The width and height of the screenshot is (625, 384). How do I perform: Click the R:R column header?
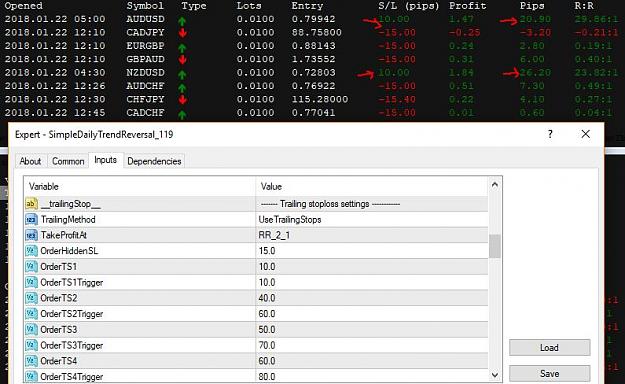point(584,6)
